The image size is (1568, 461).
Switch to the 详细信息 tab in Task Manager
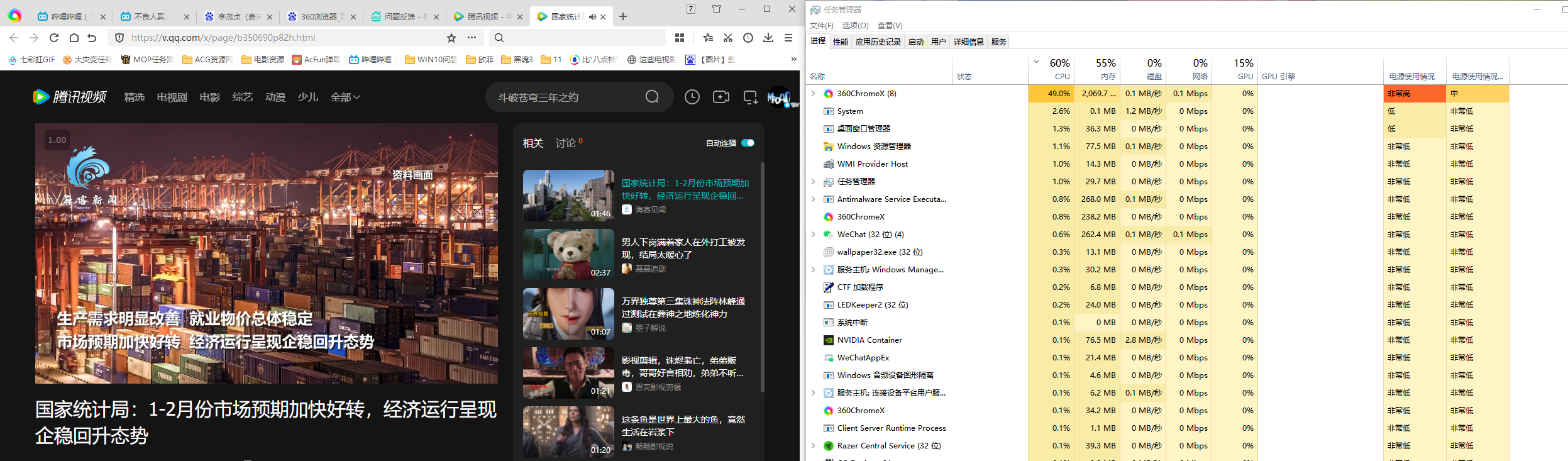coord(969,42)
